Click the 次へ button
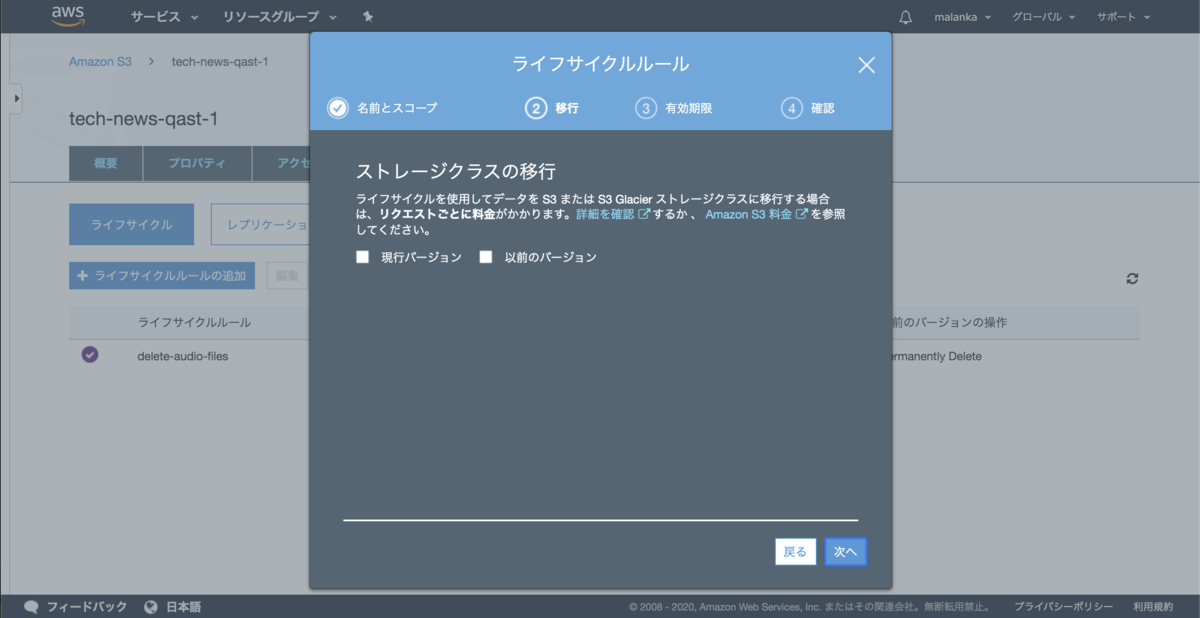Screen dimensions: 1200x618 click(846, 552)
